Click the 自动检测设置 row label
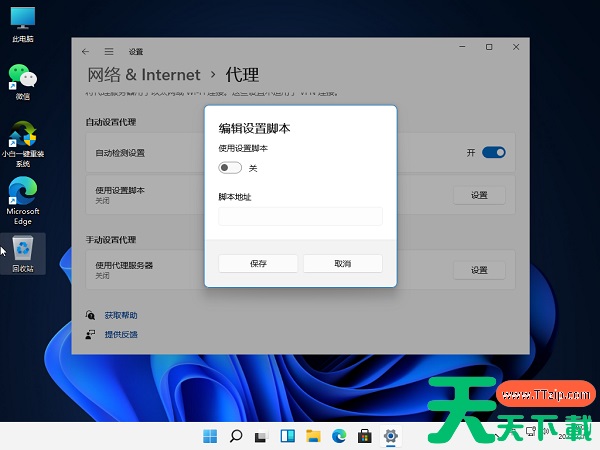Viewport: 600px width, 450px height. [120, 153]
